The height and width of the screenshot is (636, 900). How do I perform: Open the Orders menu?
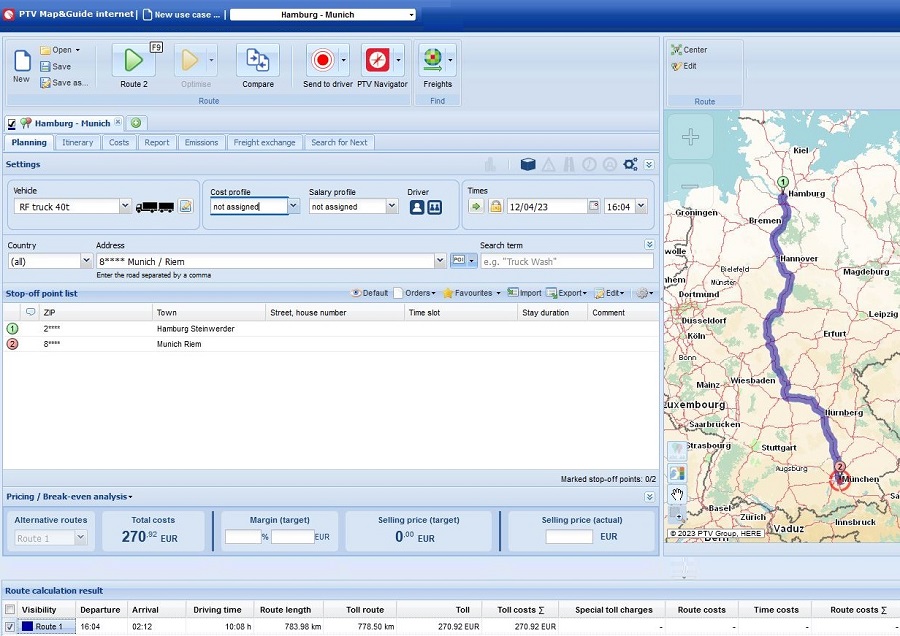(415, 293)
